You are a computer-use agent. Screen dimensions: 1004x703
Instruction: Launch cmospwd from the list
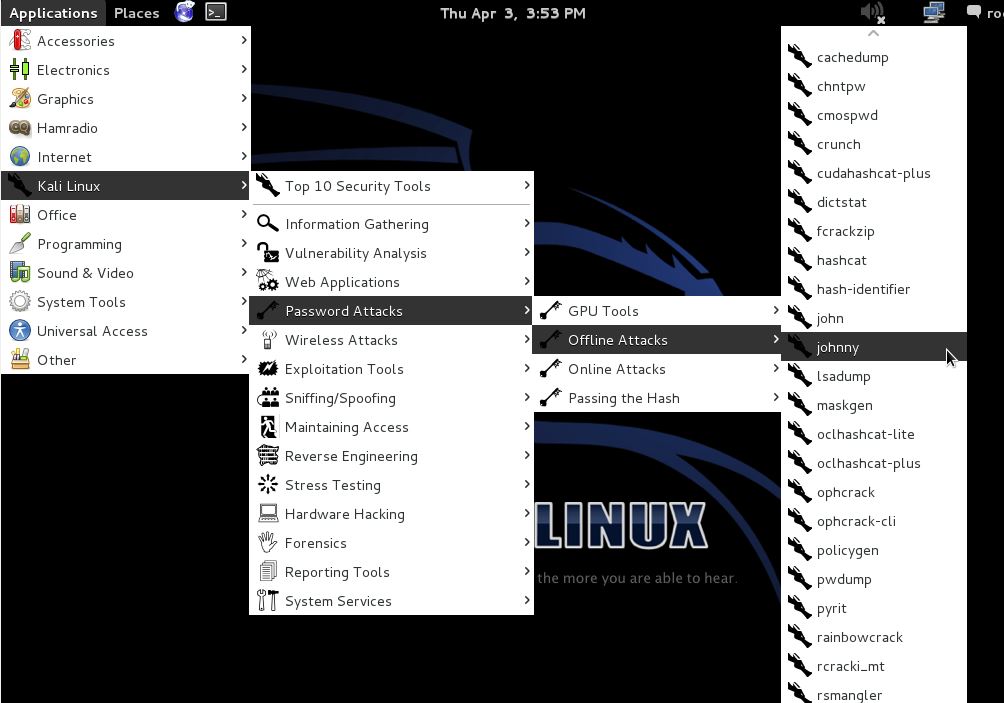click(874, 115)
